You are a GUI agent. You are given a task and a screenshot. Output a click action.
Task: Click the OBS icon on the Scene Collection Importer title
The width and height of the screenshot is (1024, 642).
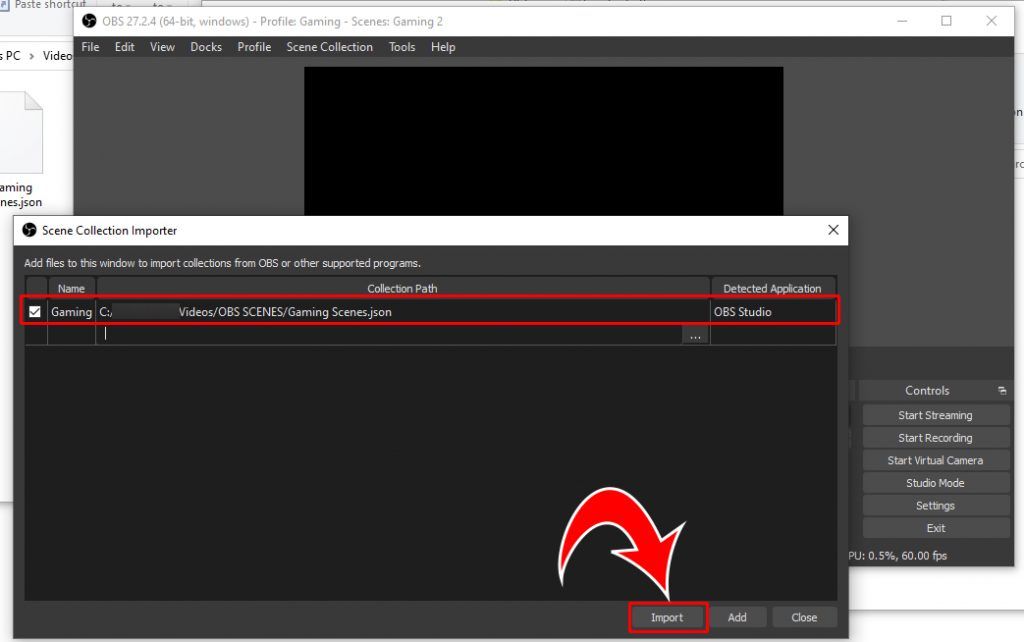(29, 231)
